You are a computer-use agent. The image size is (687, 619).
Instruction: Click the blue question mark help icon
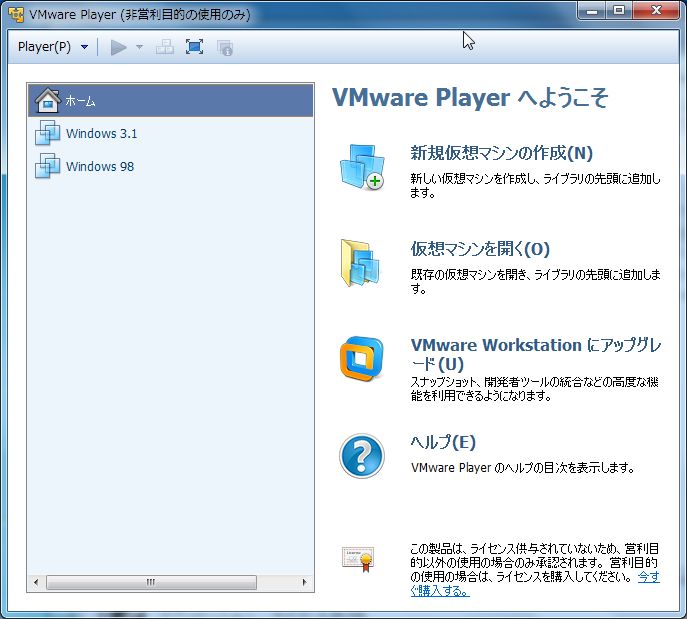point(362,456)
